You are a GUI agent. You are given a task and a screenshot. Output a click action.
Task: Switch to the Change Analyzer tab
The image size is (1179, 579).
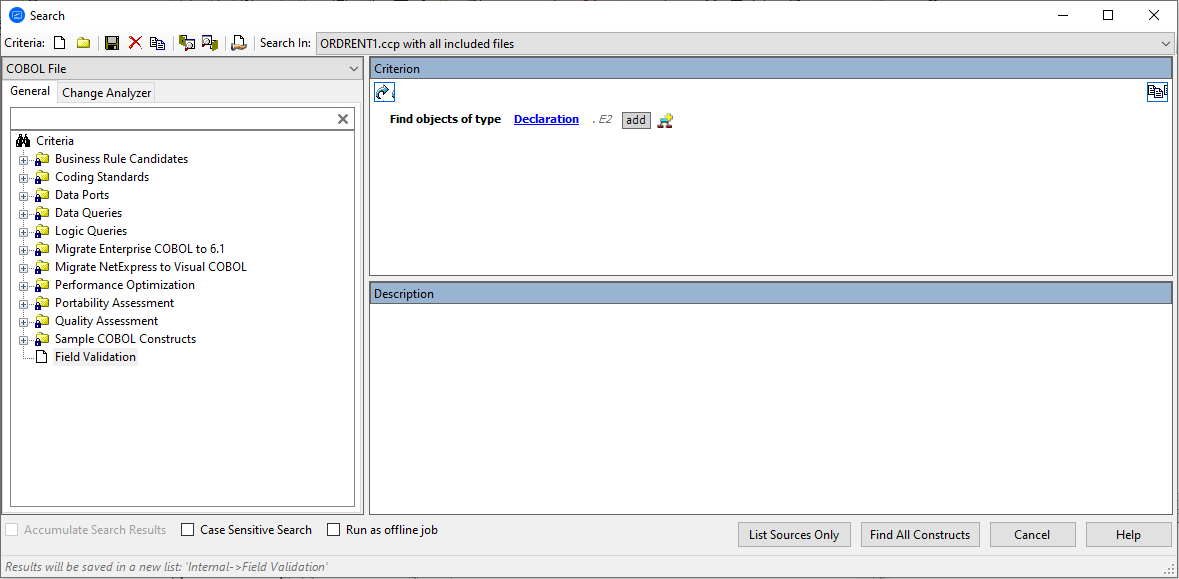tap(106, 92)
